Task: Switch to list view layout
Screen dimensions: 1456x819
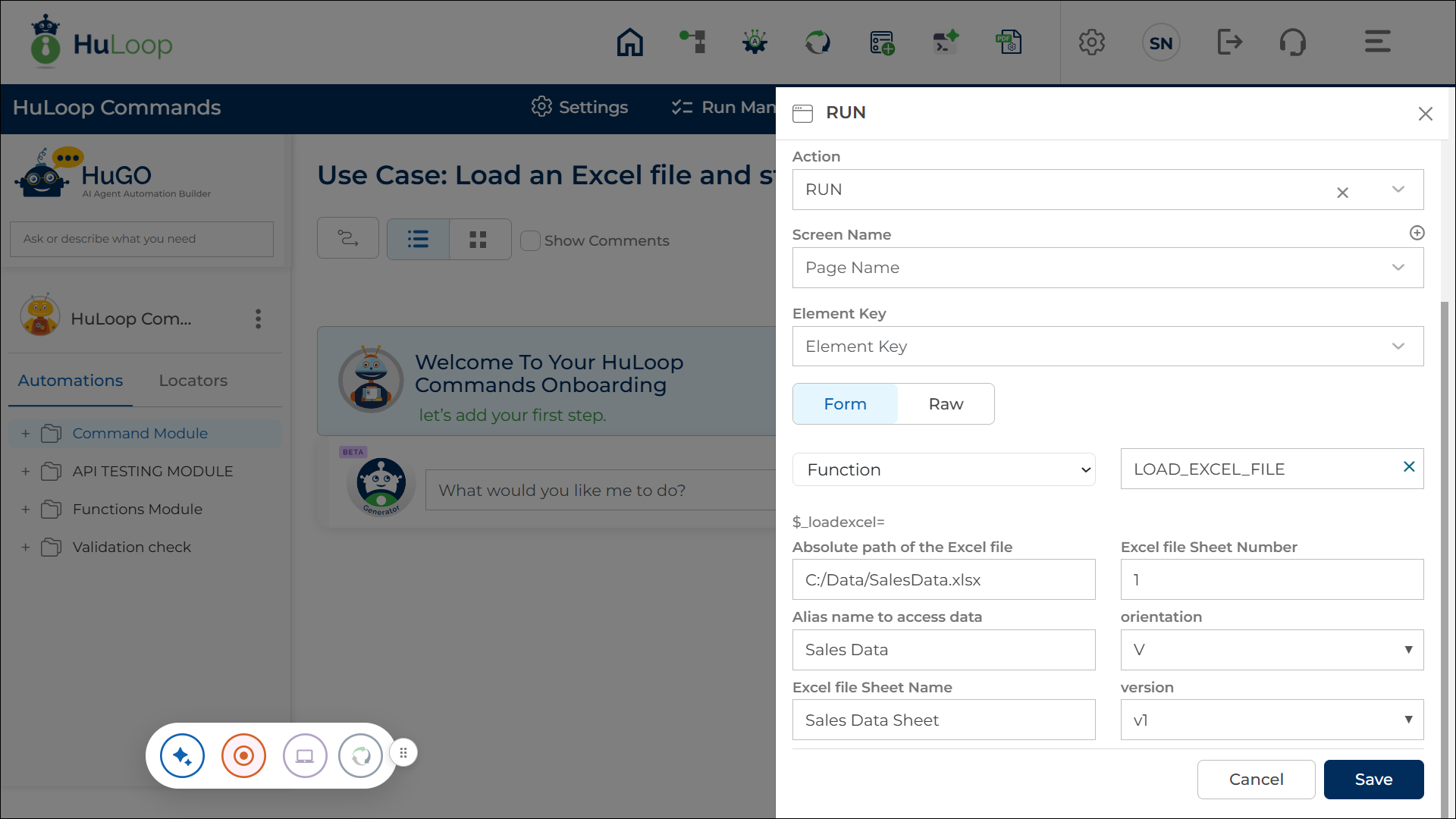Action: (x=418, y=240)
